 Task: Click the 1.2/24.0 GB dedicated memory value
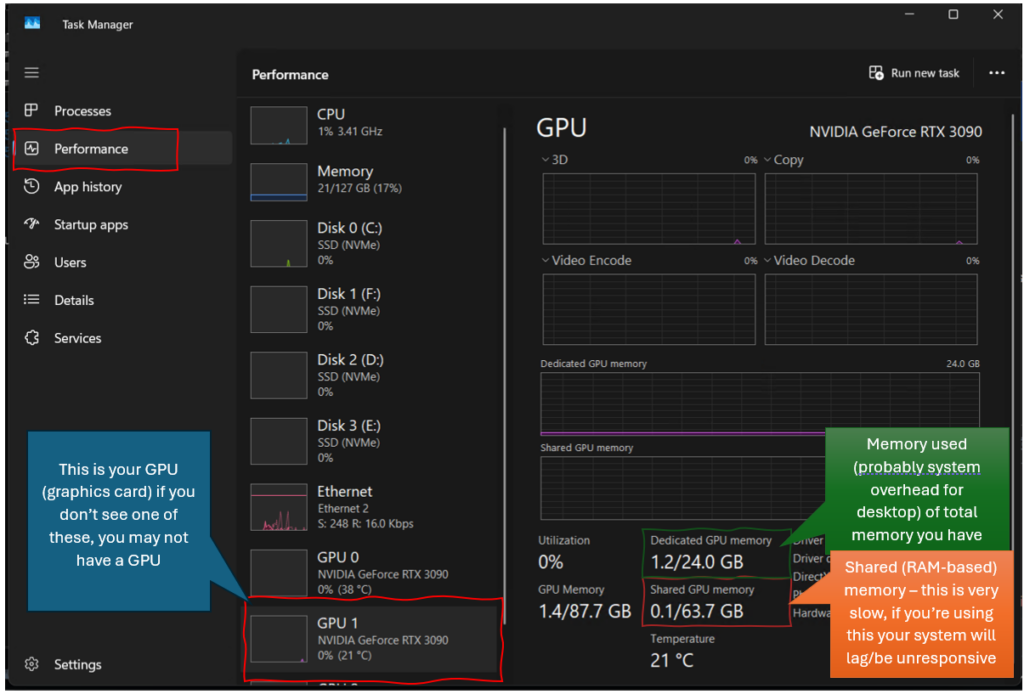click(696, 561)
